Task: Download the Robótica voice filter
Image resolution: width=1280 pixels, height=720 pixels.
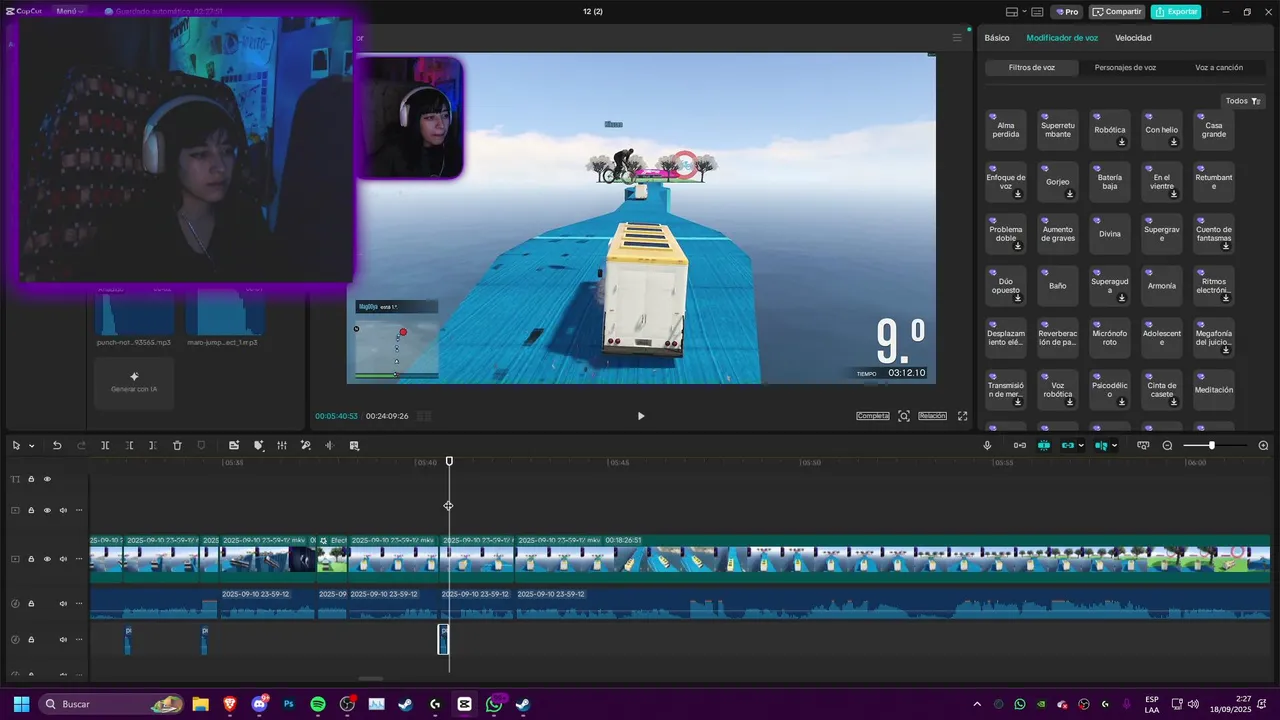Action: [x=1122, y=142]
